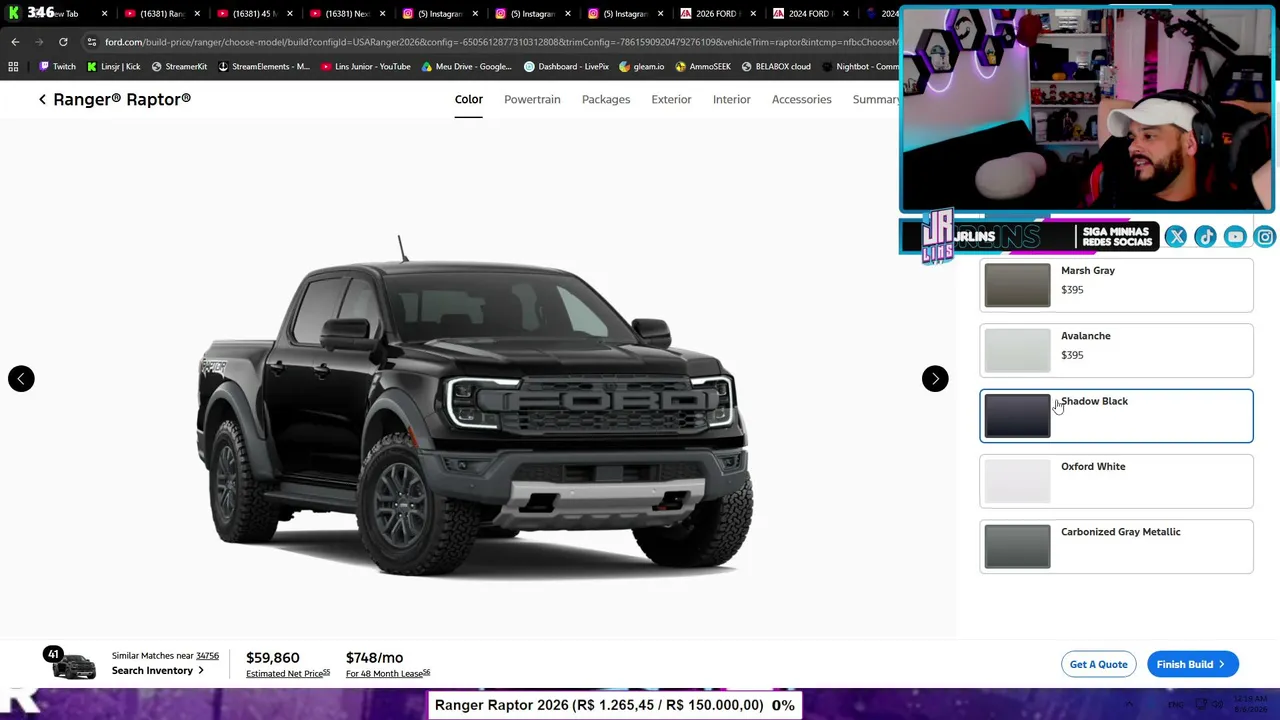
Task: Open the apps grid in bookmarks bar
Action: pos(13,67)
